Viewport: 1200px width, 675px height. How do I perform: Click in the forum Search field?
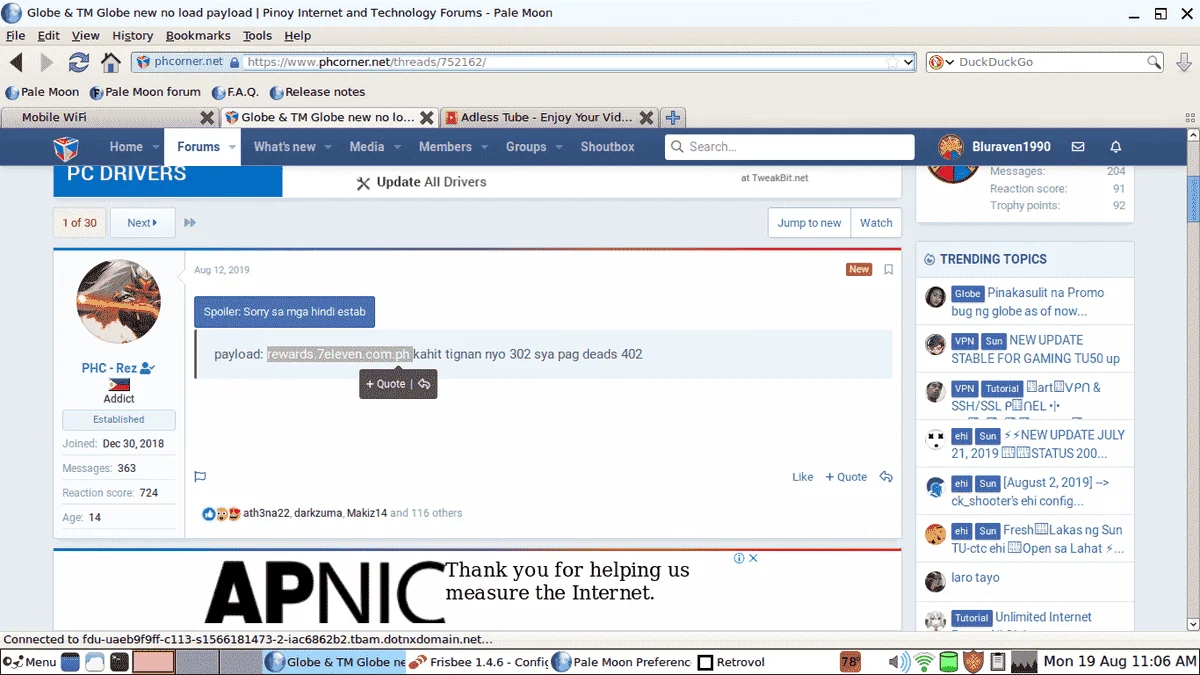pyautogui.click(x=790, y=147)
